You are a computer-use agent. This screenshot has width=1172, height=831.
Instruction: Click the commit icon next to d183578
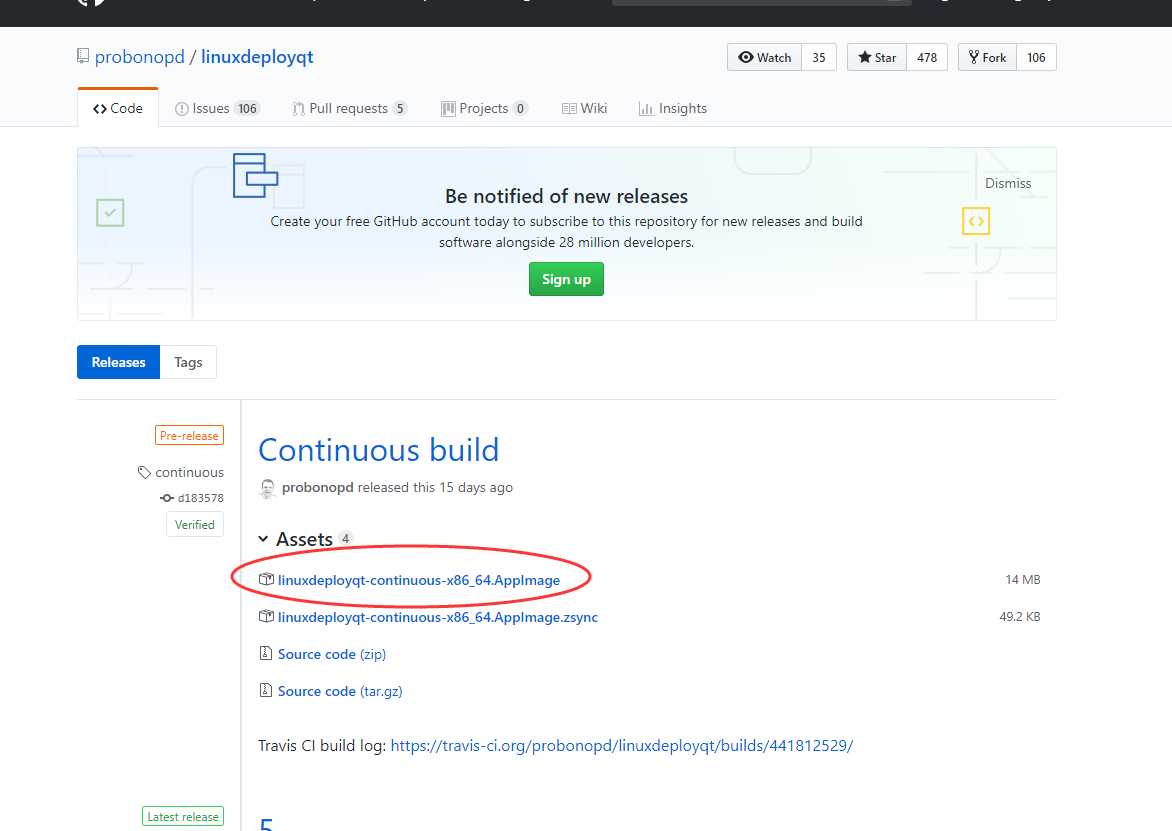pos(167,498)
